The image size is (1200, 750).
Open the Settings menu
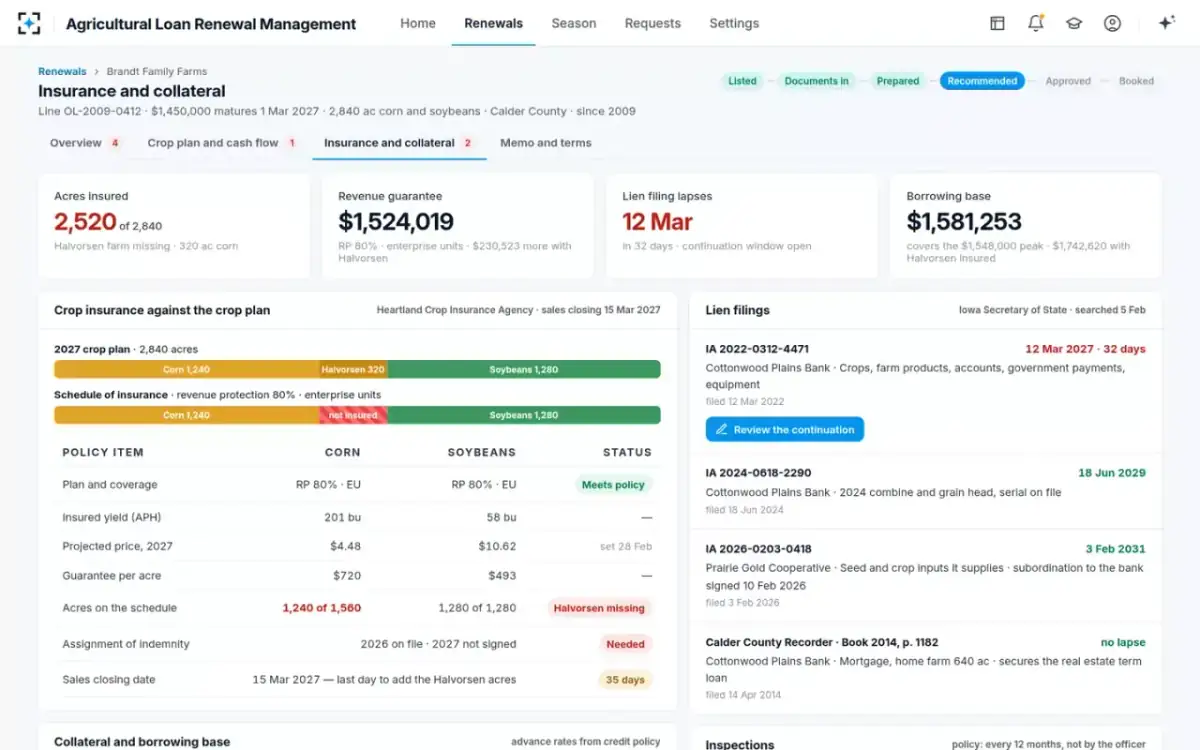(x=734, y=23)
